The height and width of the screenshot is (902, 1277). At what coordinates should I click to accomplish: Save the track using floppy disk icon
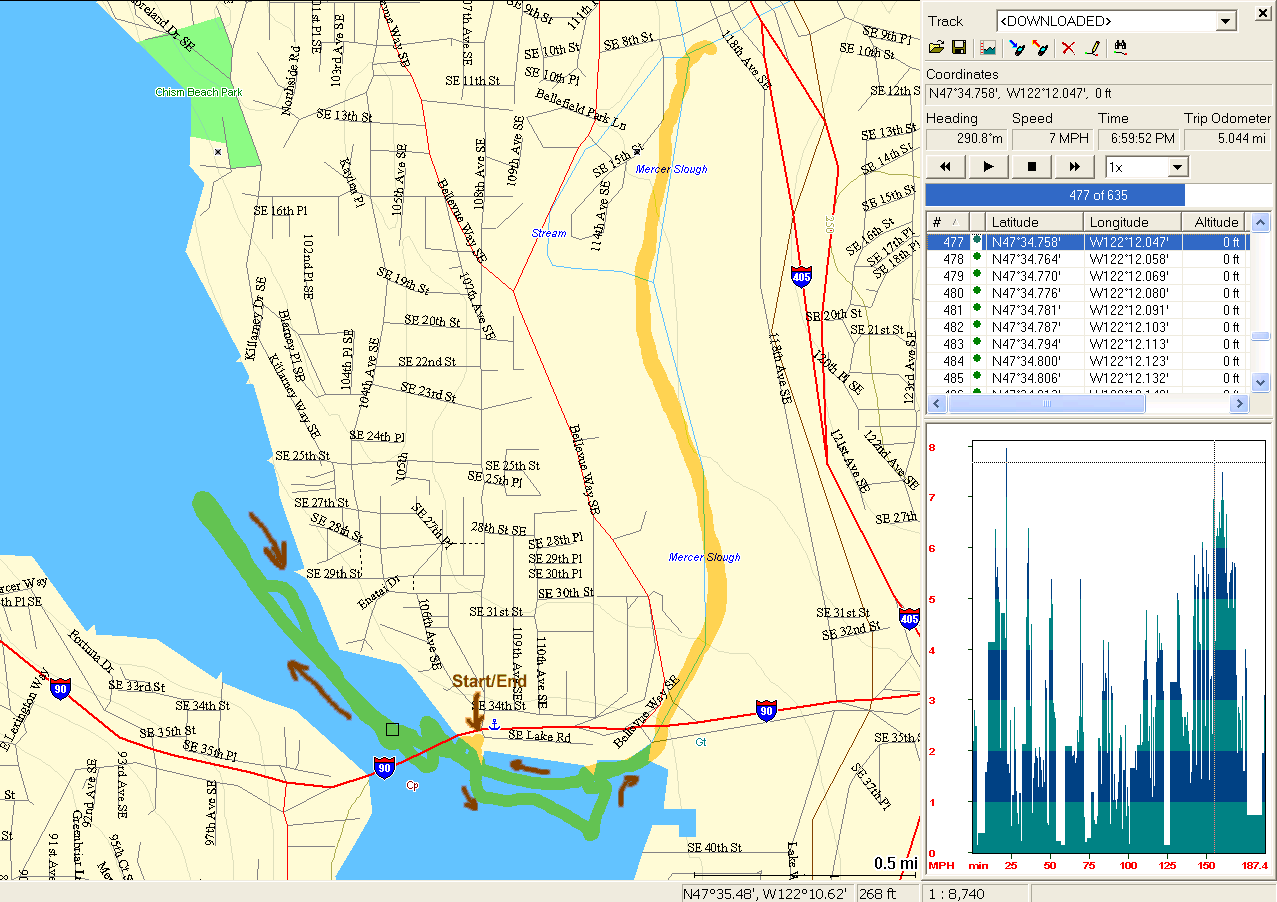[x=958, y=47]
